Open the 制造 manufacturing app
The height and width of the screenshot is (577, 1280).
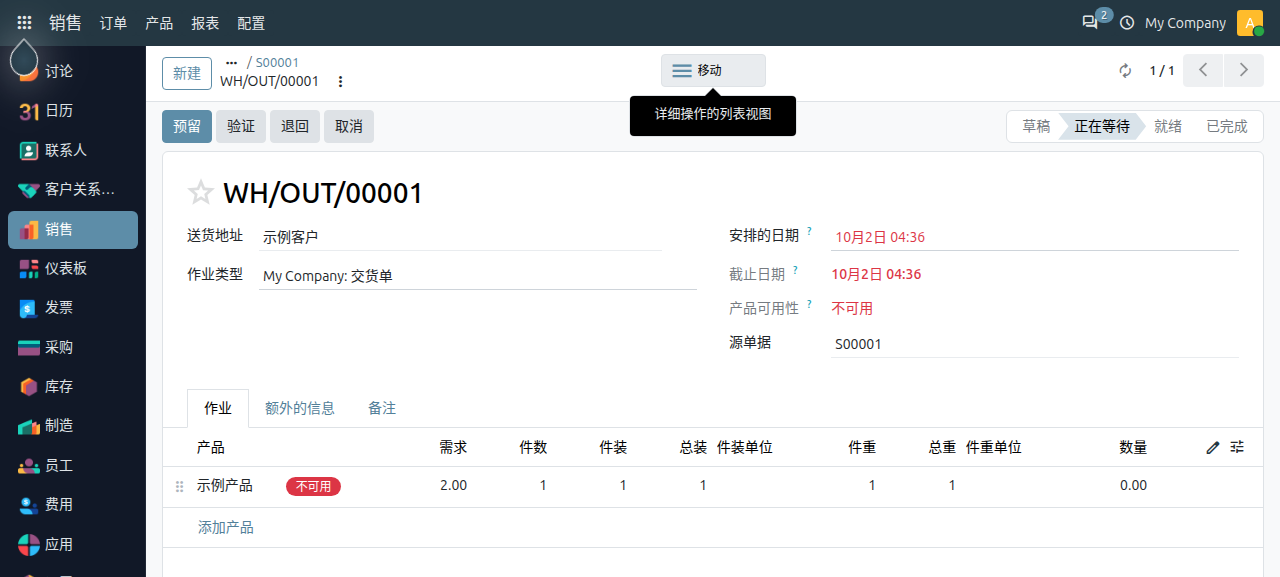(72, 426)
